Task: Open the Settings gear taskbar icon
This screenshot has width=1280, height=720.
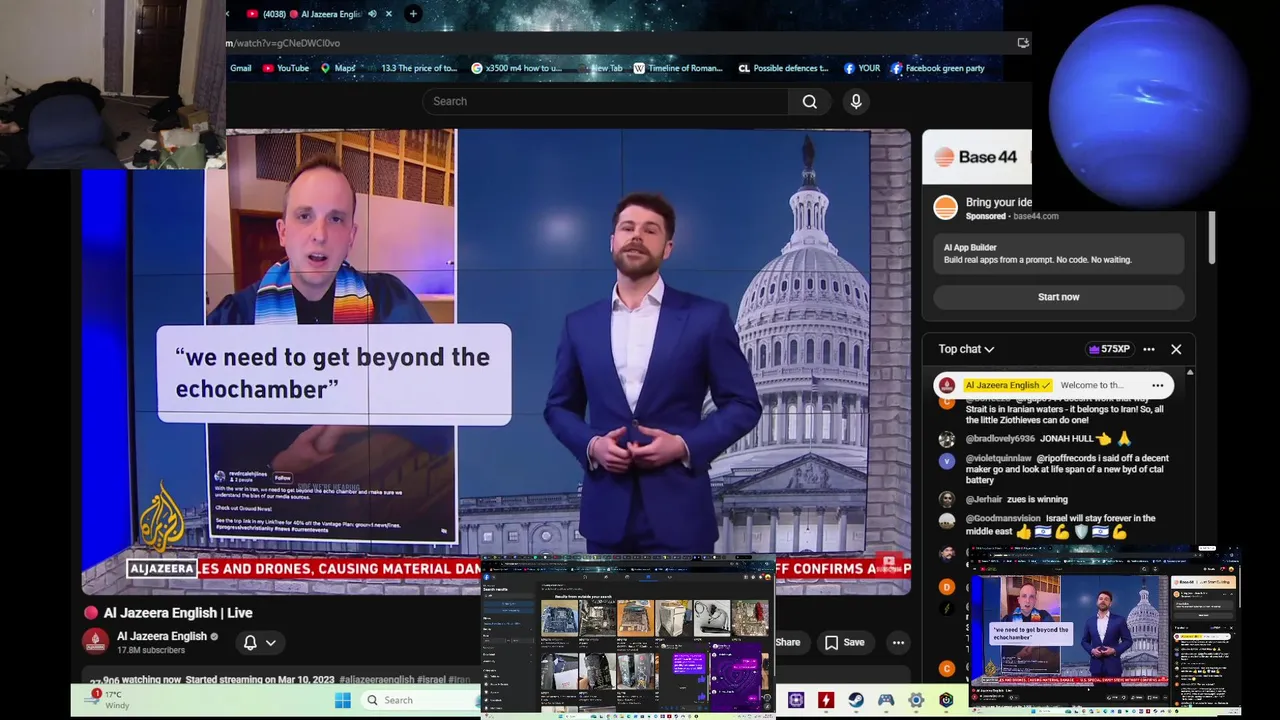Action: click(916, 700)
